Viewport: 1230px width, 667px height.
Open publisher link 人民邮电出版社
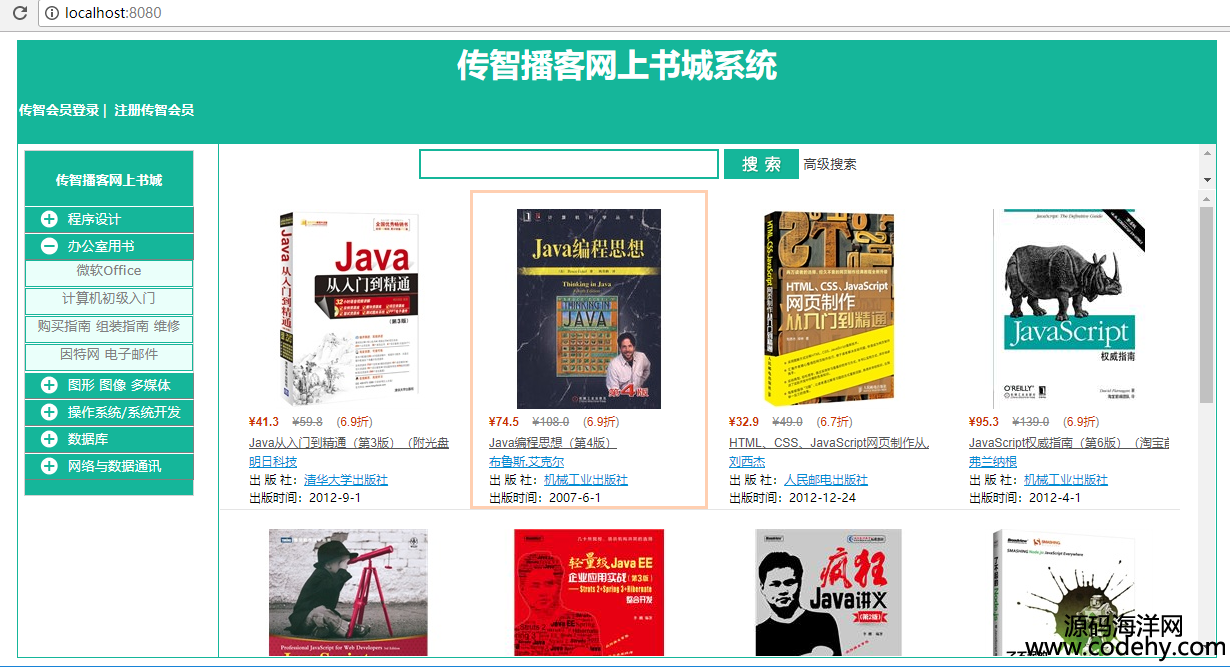pyautogui.click(x=826, y=480)
